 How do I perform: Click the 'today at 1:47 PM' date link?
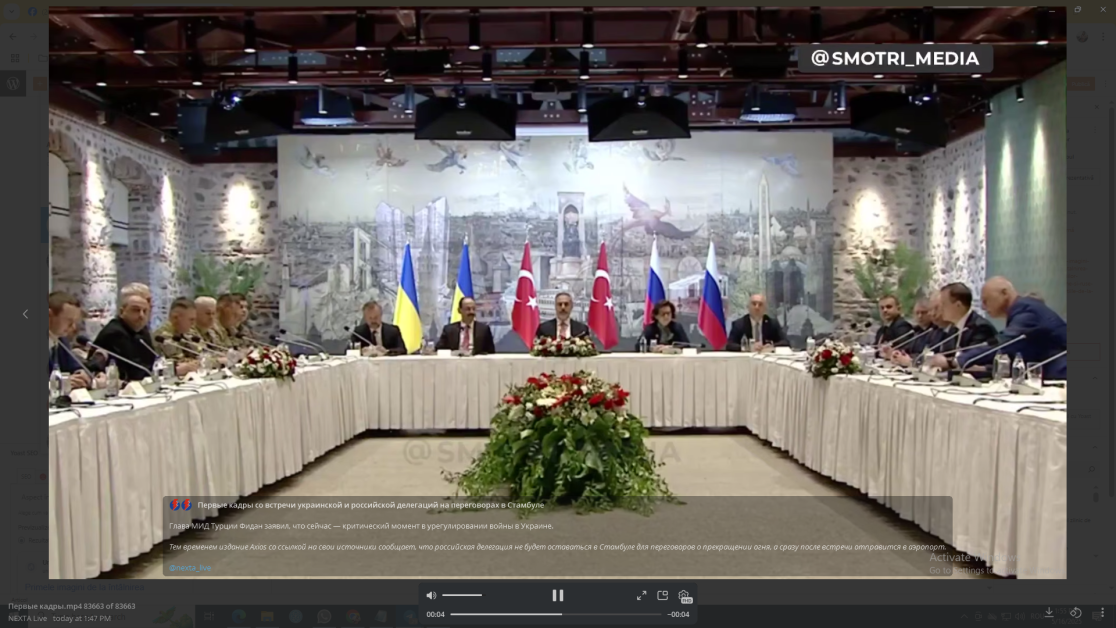pos(82,618)
